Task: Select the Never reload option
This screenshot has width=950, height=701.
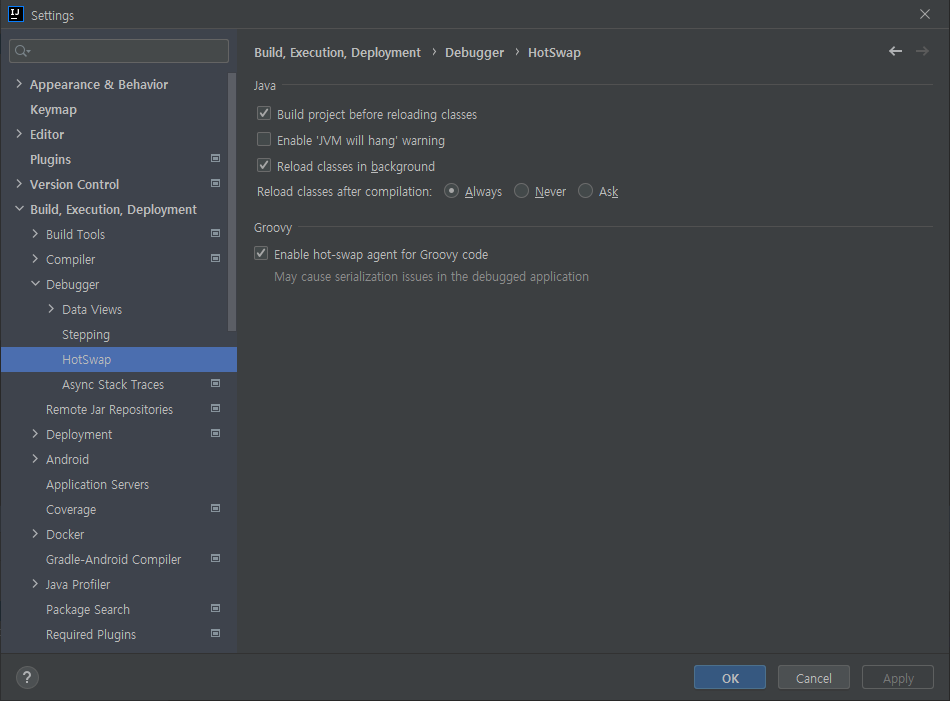Action: coord(521,191)
